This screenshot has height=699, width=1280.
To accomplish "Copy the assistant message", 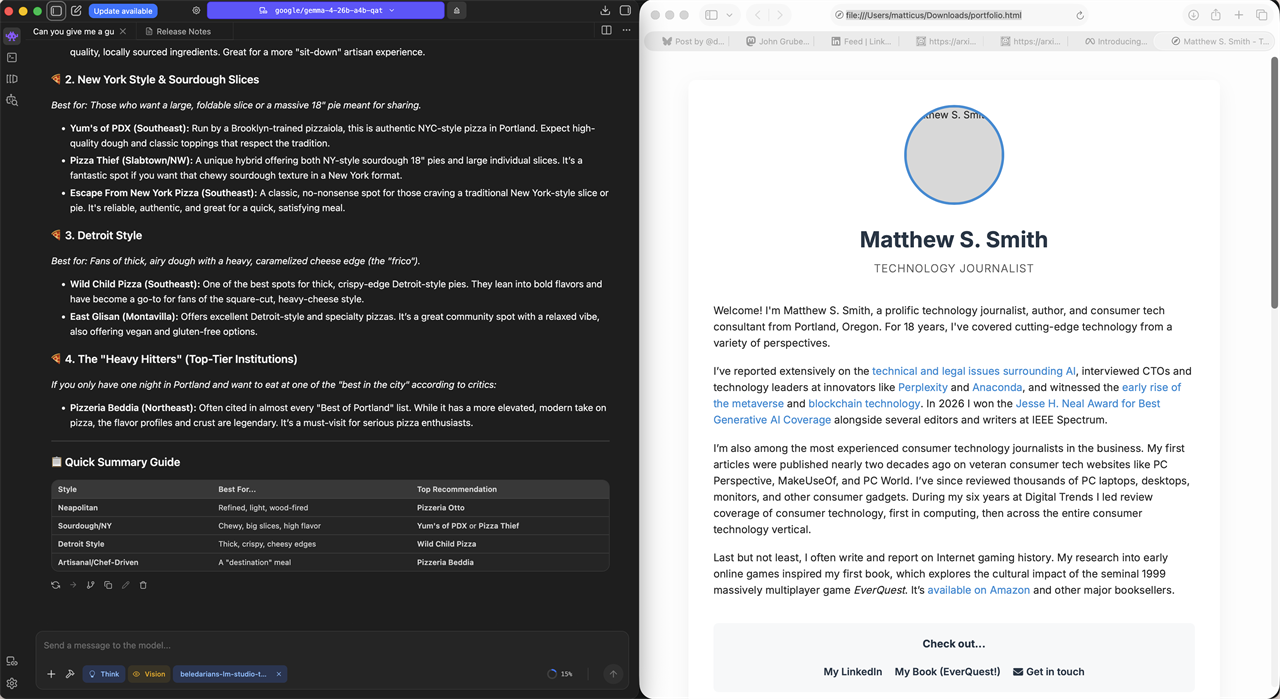I will tap(108, 585).
